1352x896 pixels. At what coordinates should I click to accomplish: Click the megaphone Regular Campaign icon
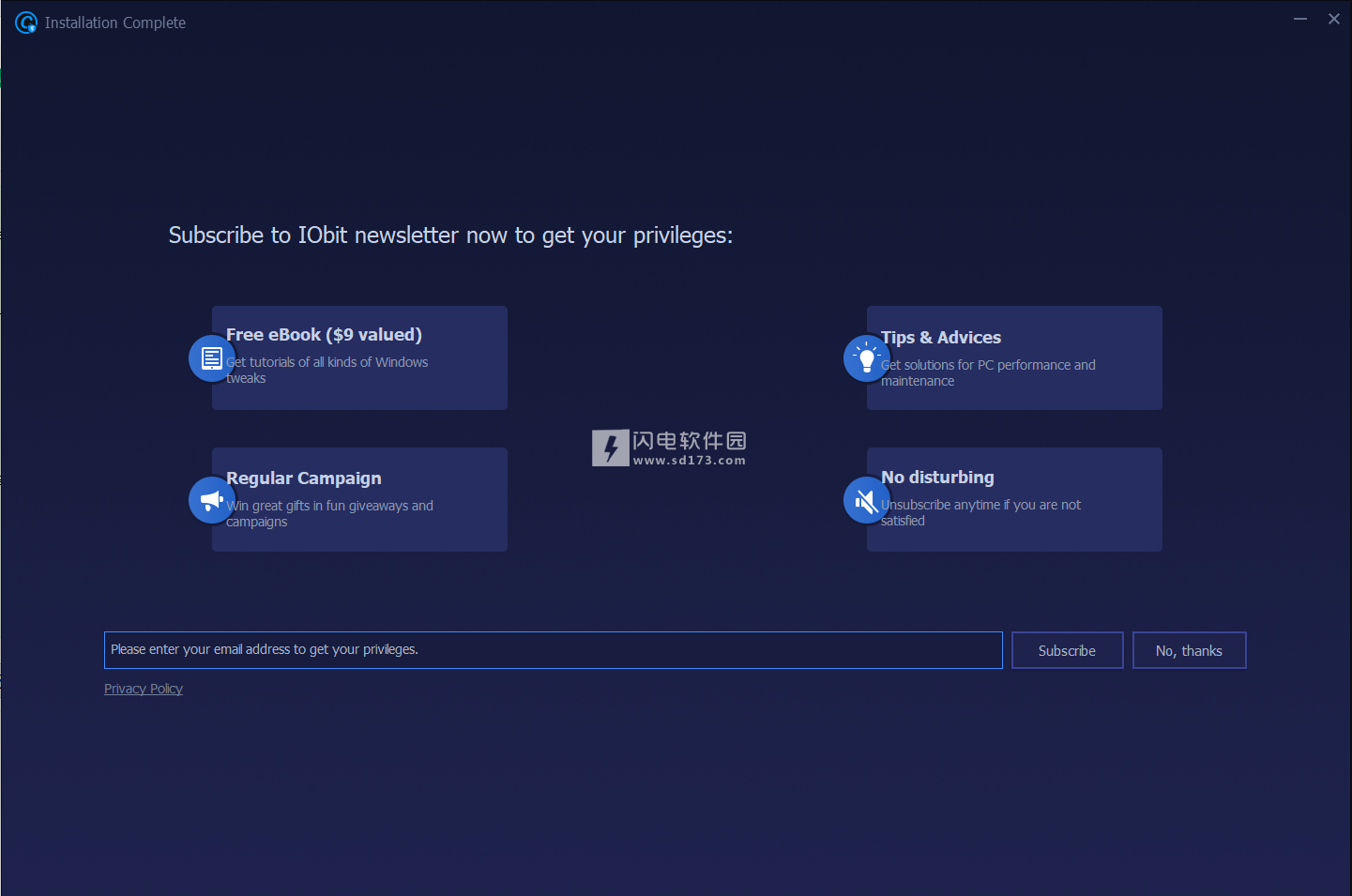[212, 500]
